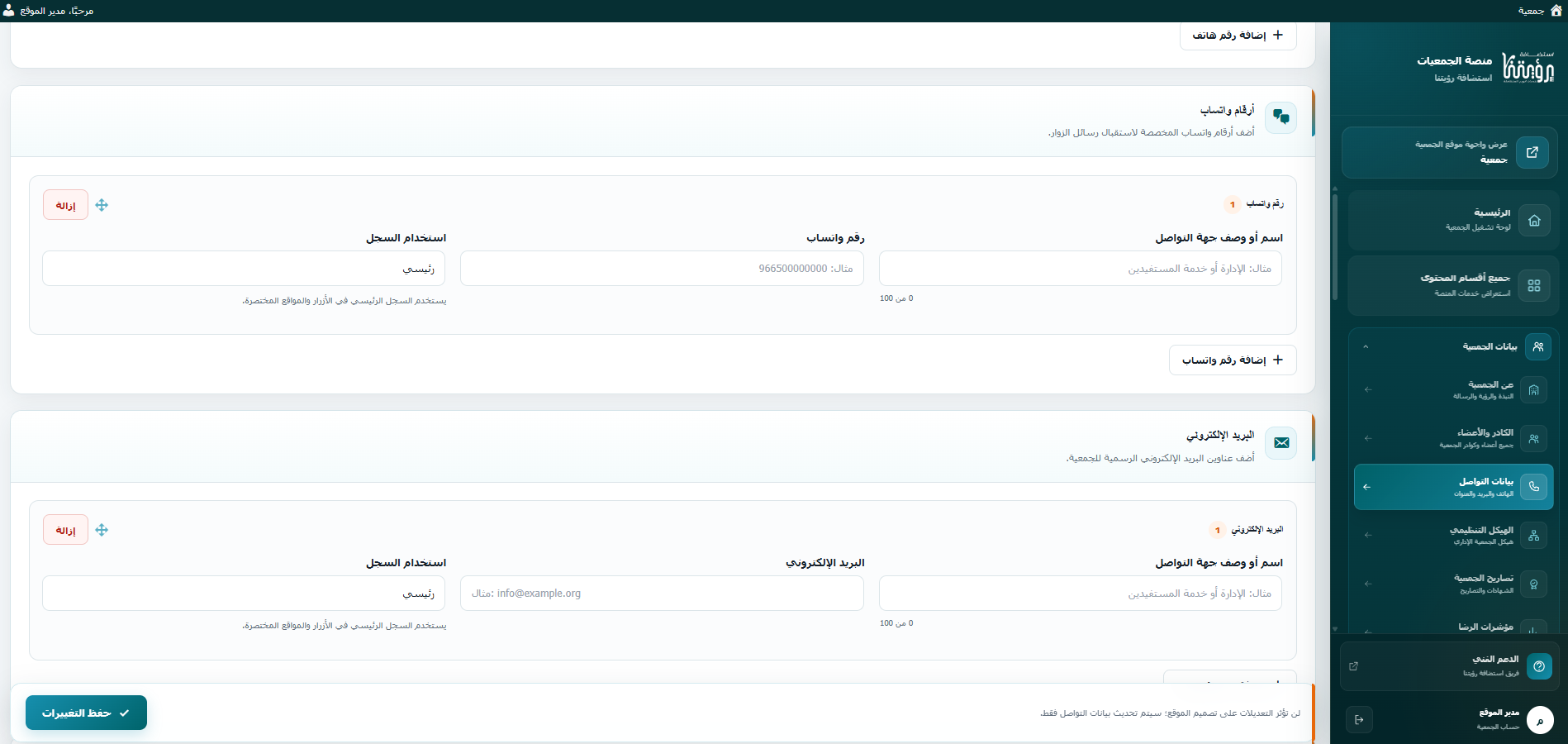Screen dimensions: 1568x744
Task: Click إضافة رقم واتساب button
Action: (1233, 360)
